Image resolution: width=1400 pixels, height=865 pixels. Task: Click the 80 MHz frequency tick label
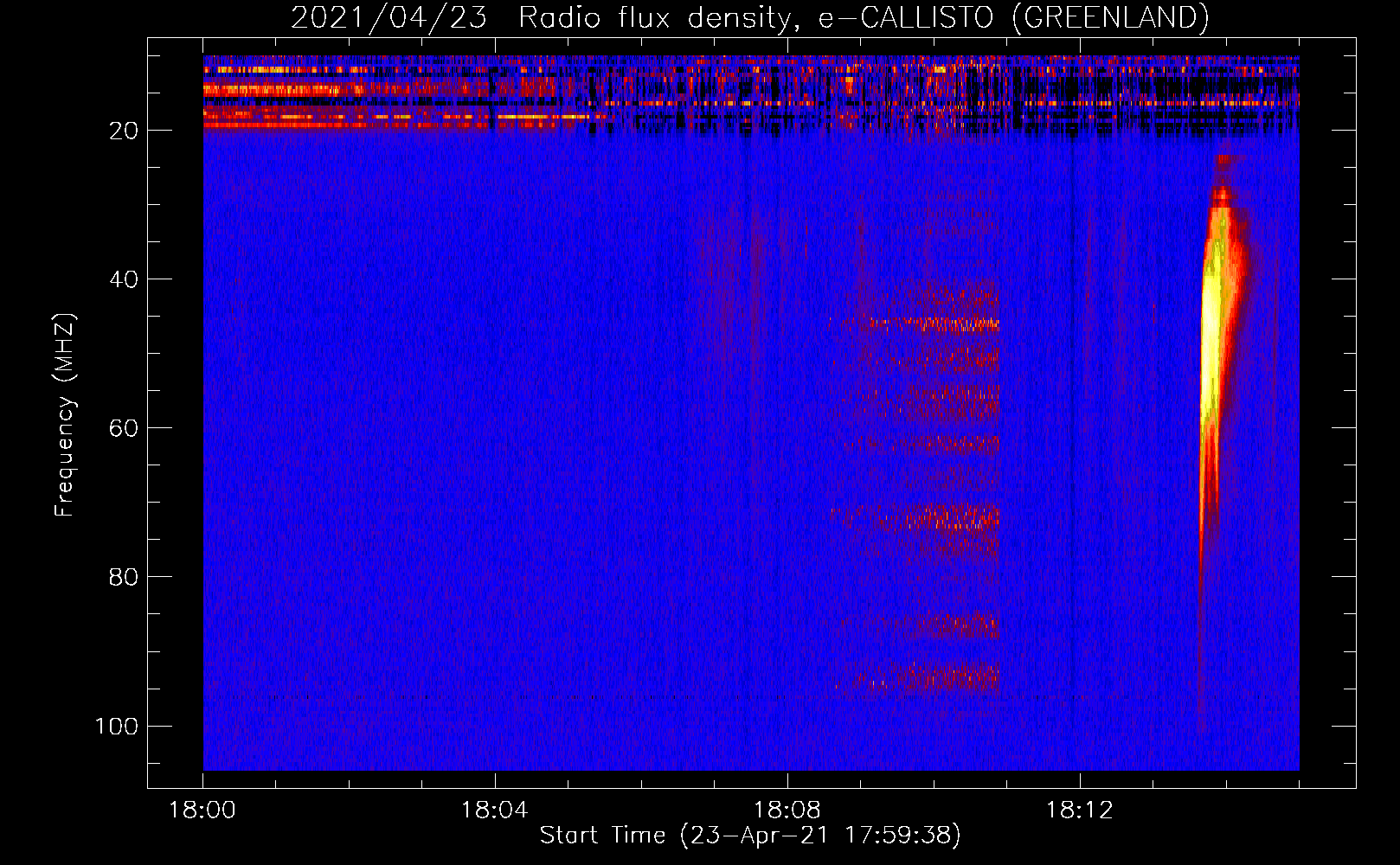pyautogui.click(x=124, y=577)
